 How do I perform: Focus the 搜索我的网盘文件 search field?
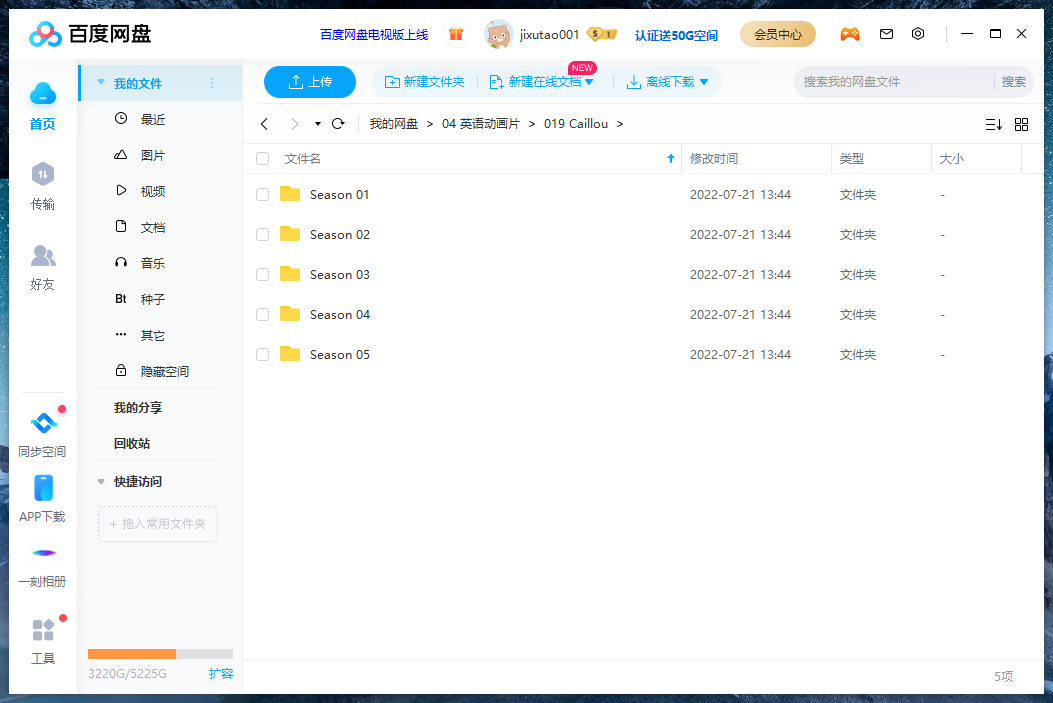click(893, 82)
